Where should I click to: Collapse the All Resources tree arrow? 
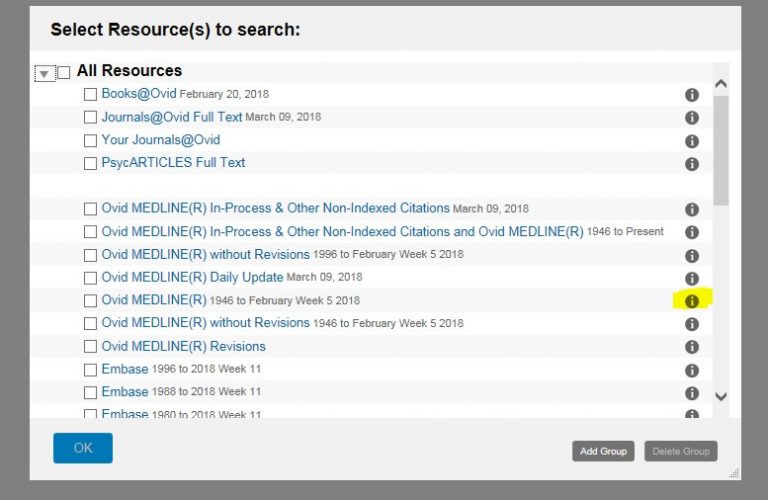43,73
